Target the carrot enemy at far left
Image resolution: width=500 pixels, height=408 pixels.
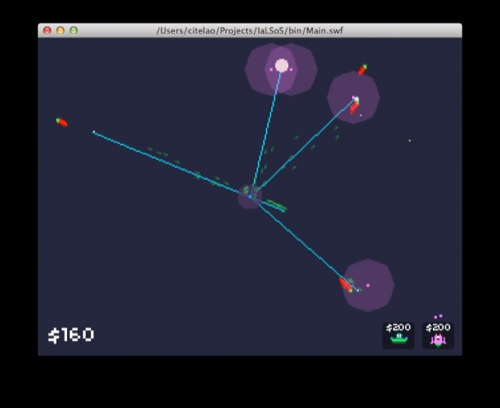tap(62, 122)
